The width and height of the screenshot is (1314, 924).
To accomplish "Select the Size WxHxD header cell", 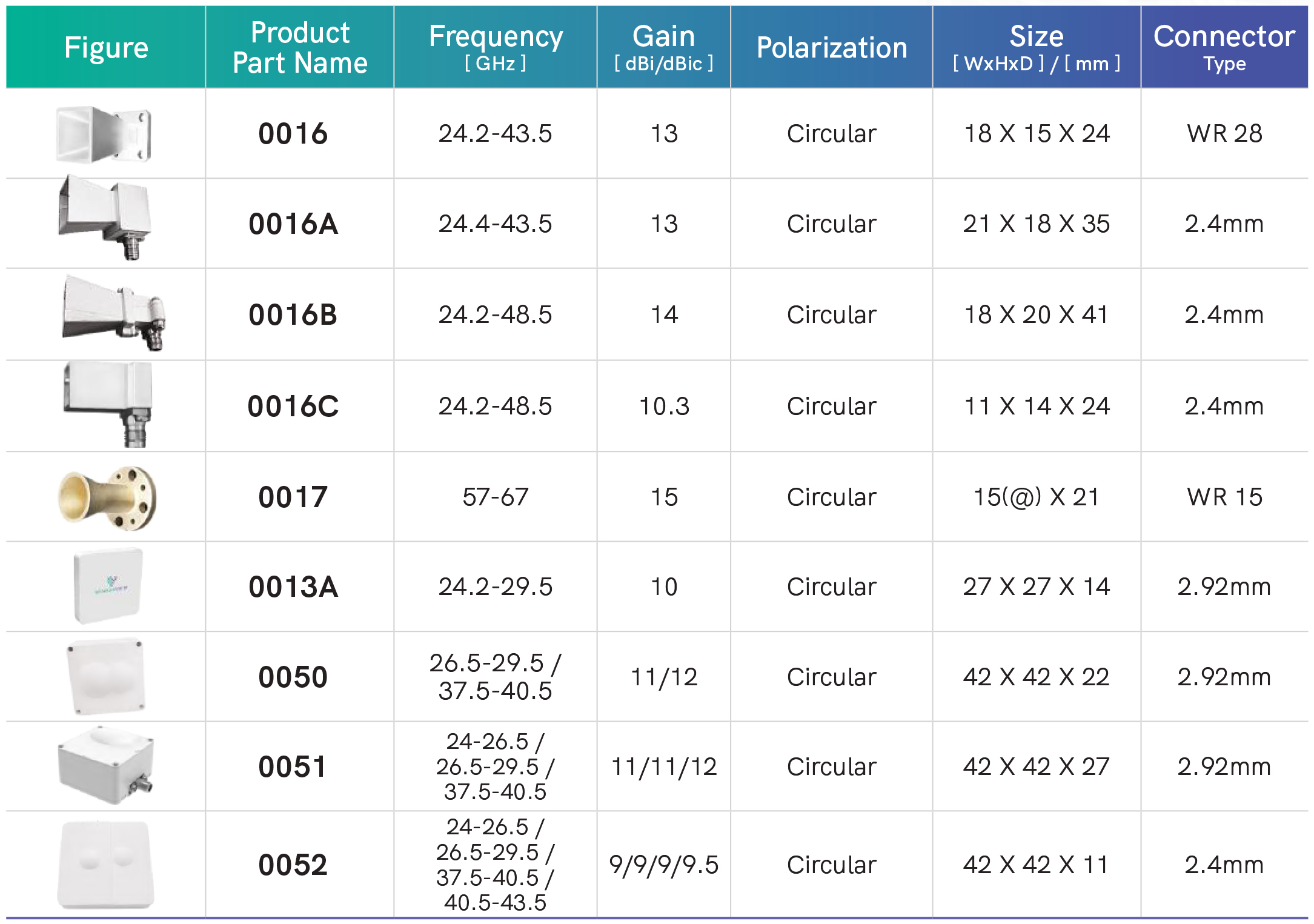I will (x=1037, y=48).
